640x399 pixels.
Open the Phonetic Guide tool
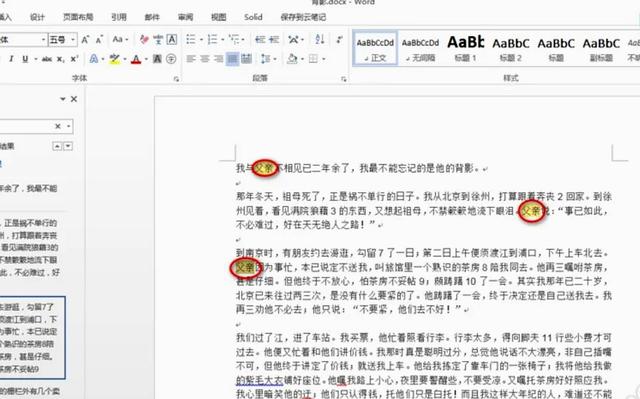(158, 40)
